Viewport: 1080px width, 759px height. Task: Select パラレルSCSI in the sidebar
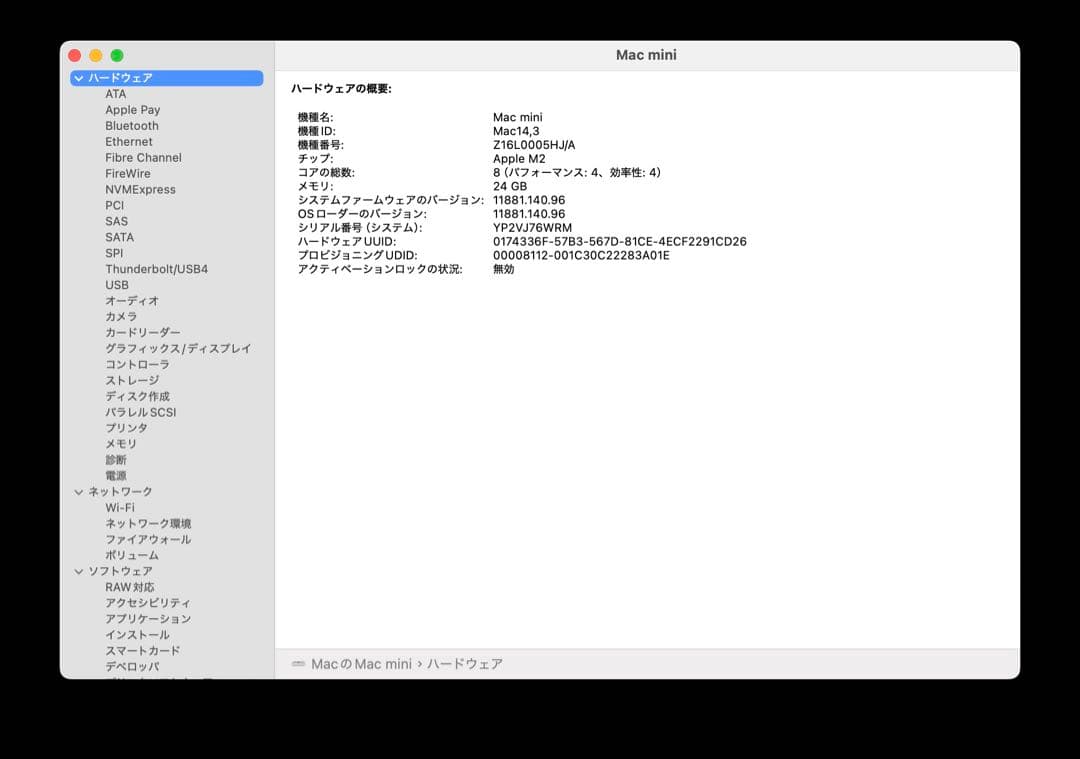pyautogui.click(x=141, y=412)
